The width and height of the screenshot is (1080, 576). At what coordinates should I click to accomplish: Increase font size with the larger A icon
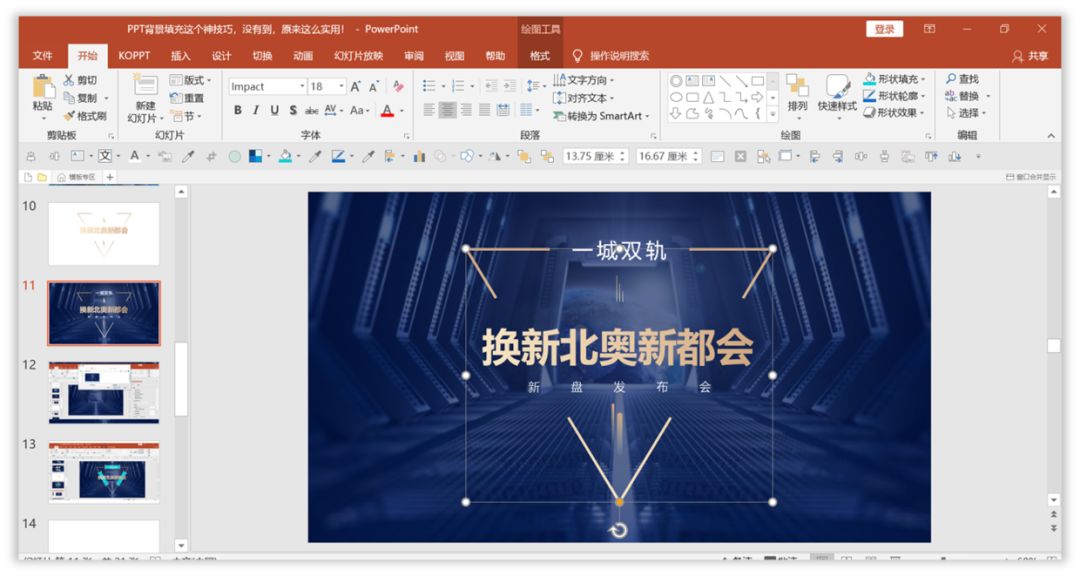point(355,87)
